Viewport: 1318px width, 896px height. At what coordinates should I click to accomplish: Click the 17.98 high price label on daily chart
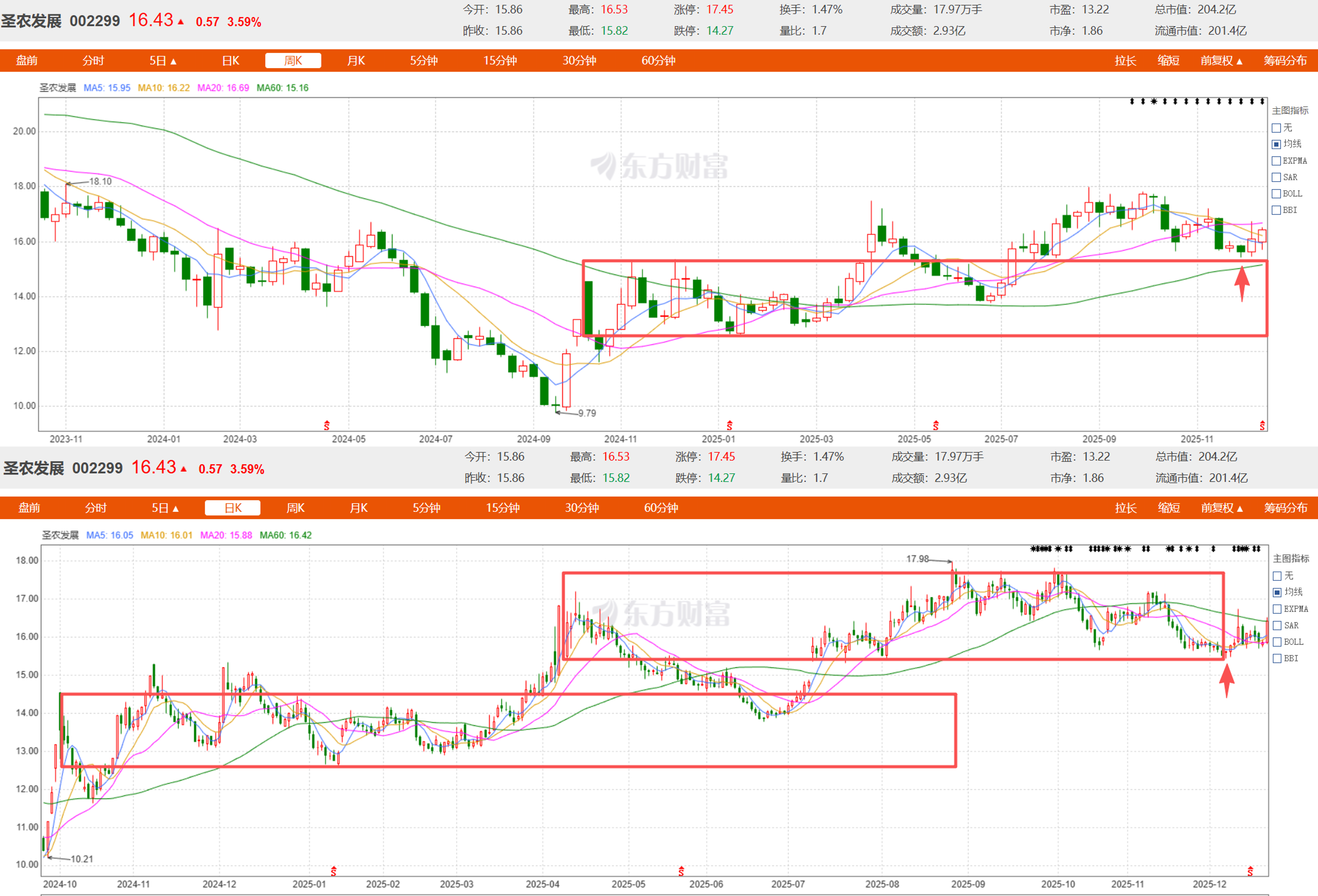pyautogui.click(x=917, y=559)
